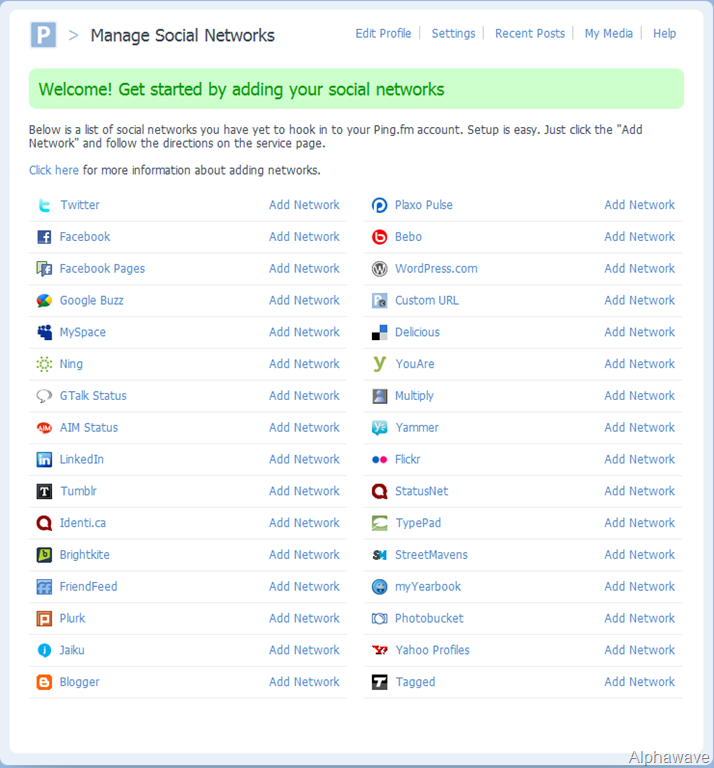Click the FriendFeed icon
This screenshot has width=714, height=768.
pos(44,587)
